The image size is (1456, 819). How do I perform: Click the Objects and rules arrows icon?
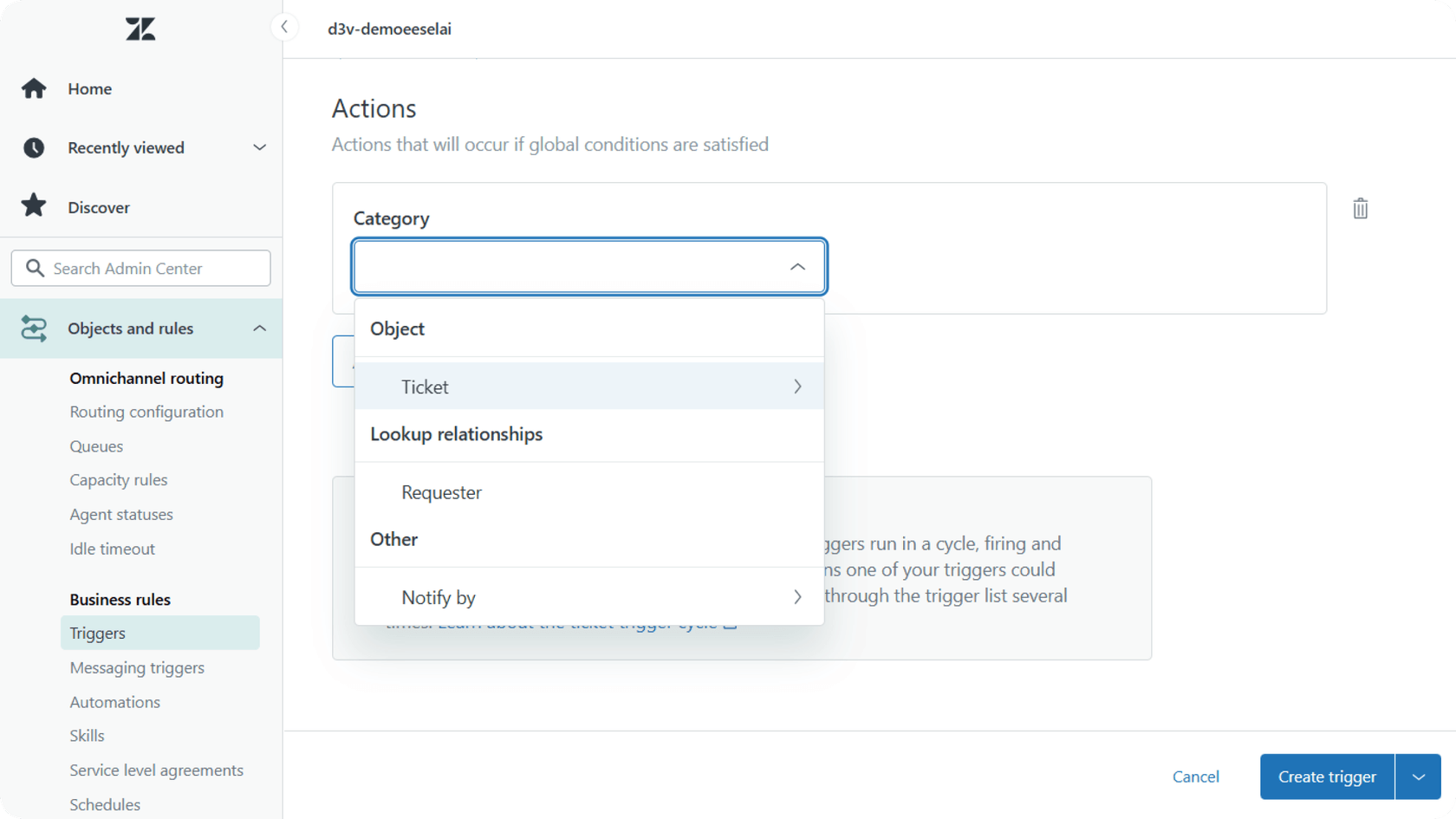[33, 328]
